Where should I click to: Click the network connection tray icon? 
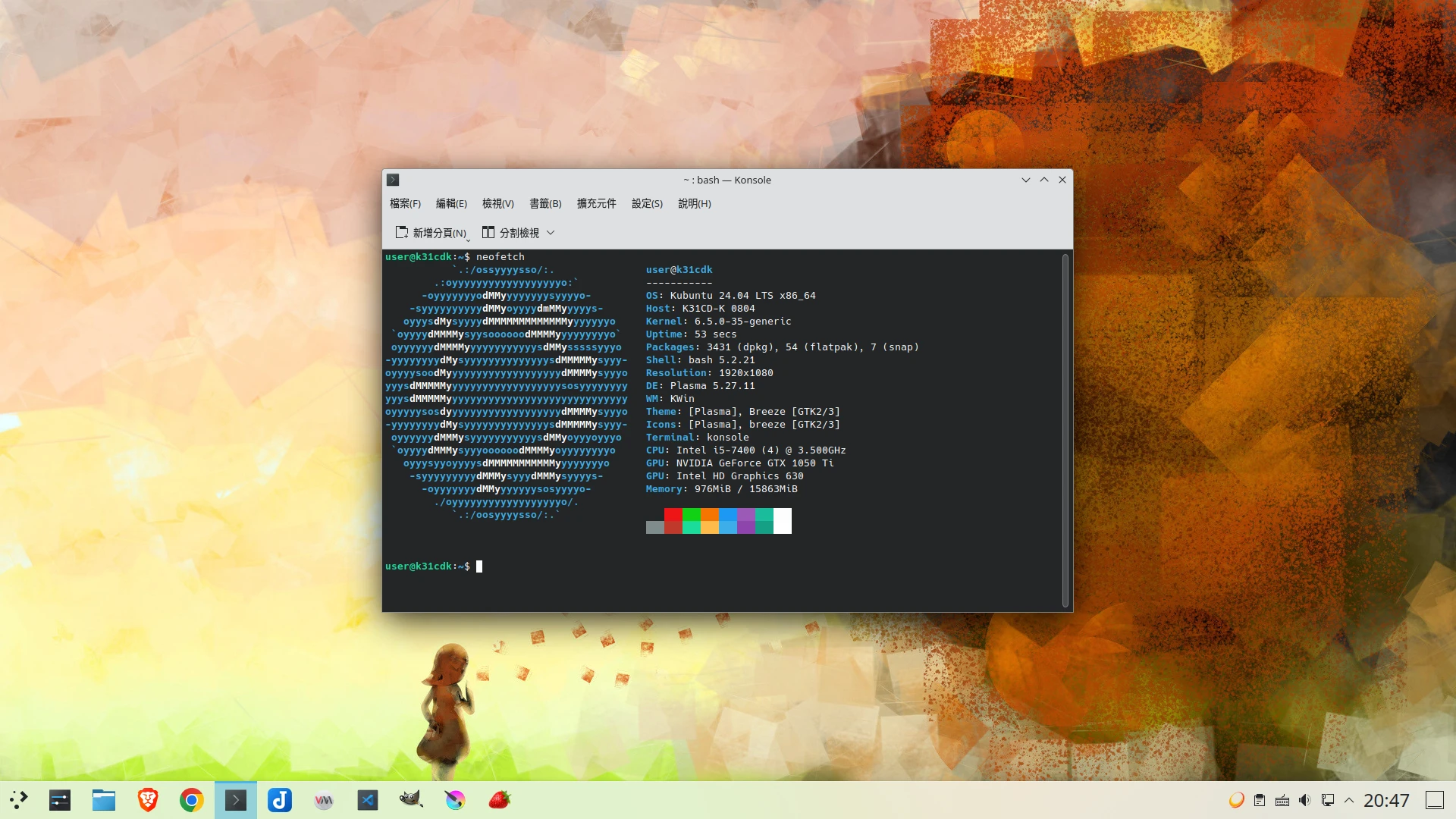pos(1328,800)
